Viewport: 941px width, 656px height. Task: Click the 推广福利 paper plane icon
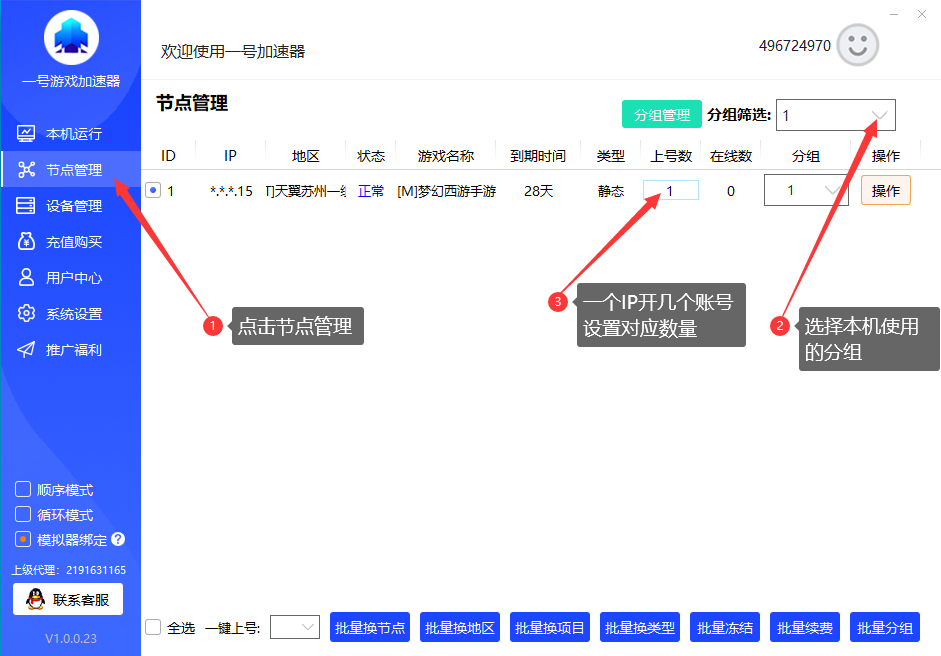(x=26, y=349)
